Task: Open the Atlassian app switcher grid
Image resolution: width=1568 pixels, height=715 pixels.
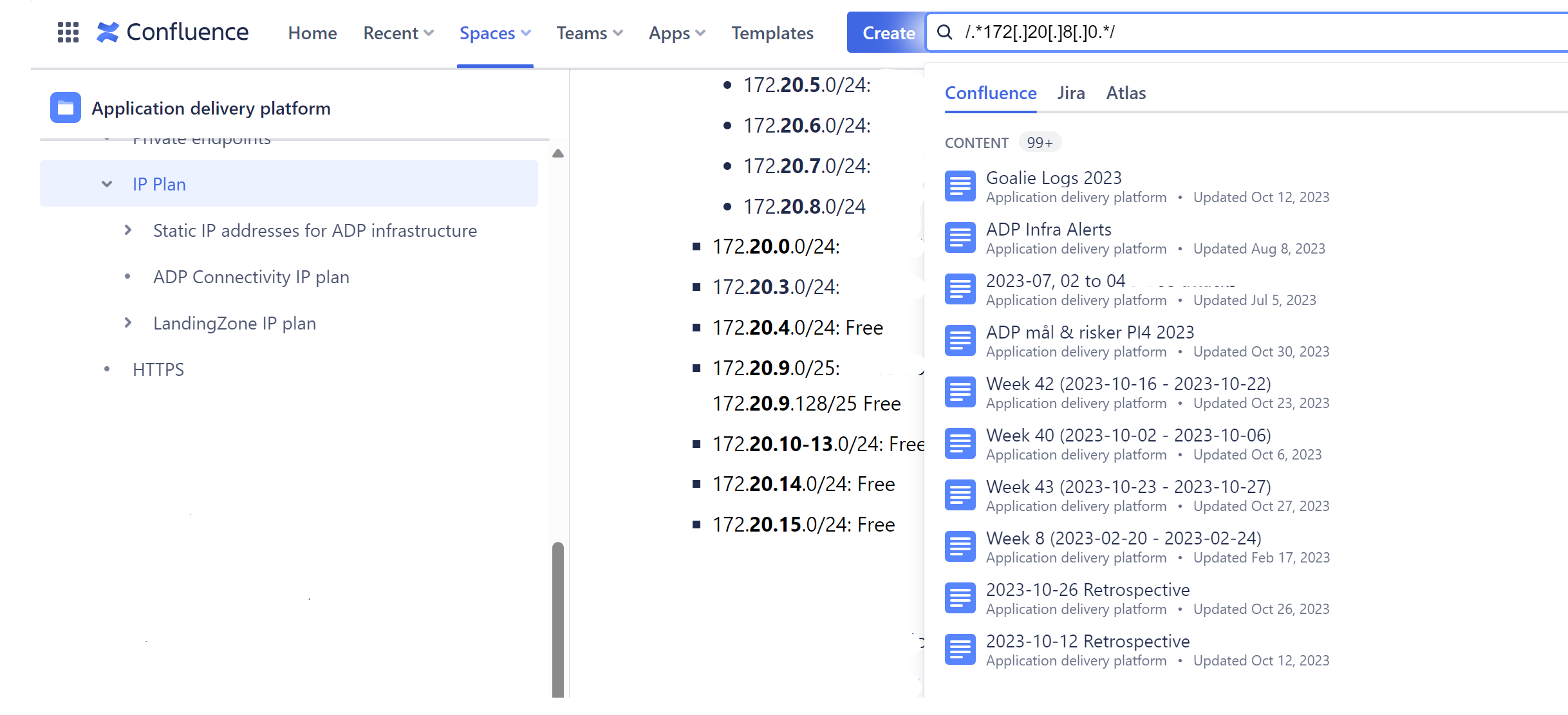Action: click(67, 32)
